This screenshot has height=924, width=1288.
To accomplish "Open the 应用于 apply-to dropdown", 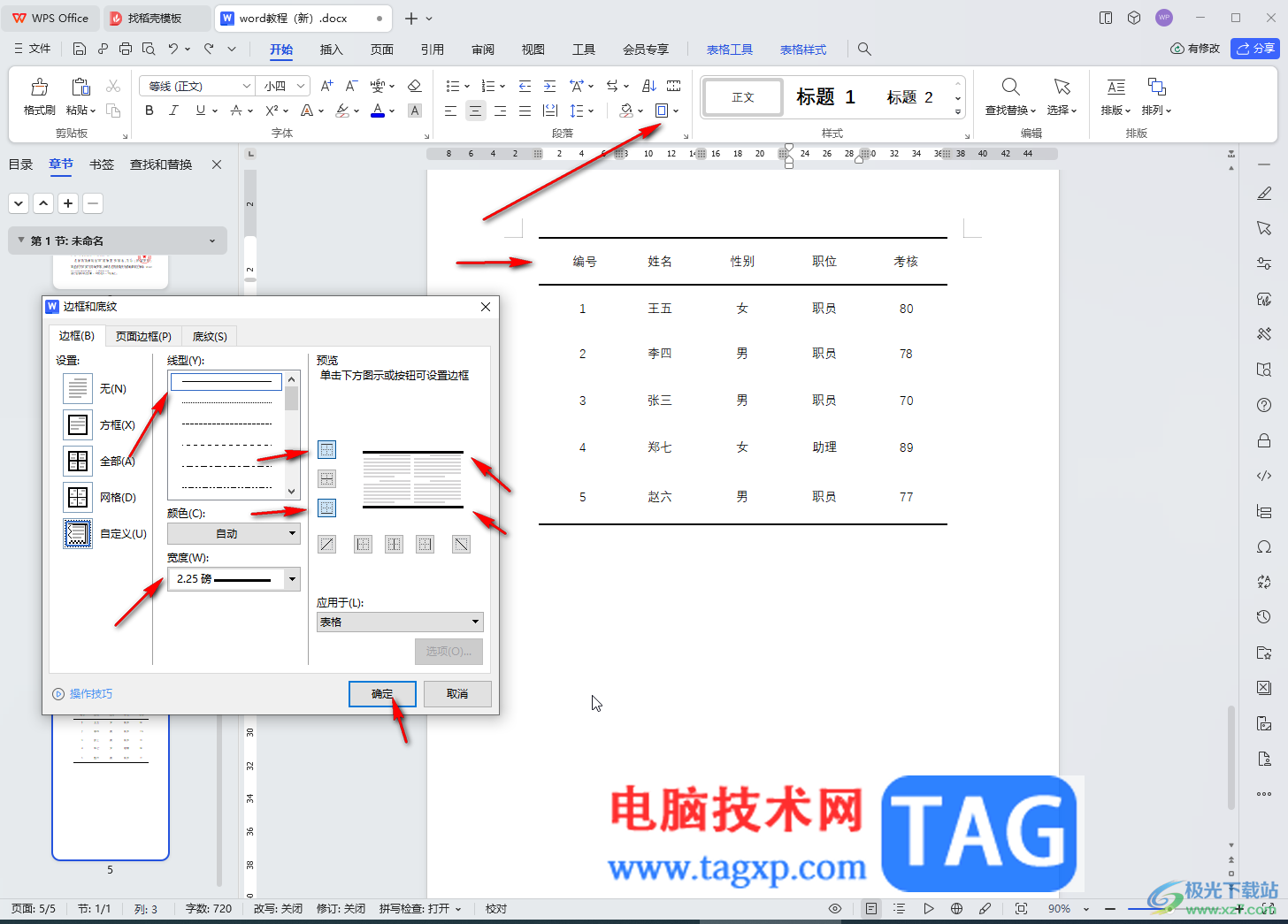I will [x=400, y=622].
